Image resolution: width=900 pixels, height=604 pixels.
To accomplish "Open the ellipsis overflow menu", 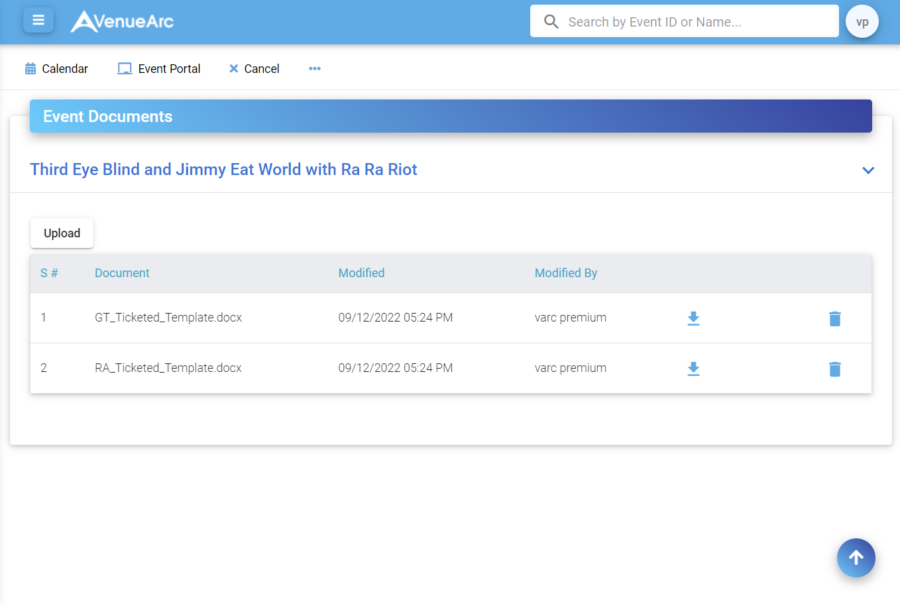I will coord(314,68).
